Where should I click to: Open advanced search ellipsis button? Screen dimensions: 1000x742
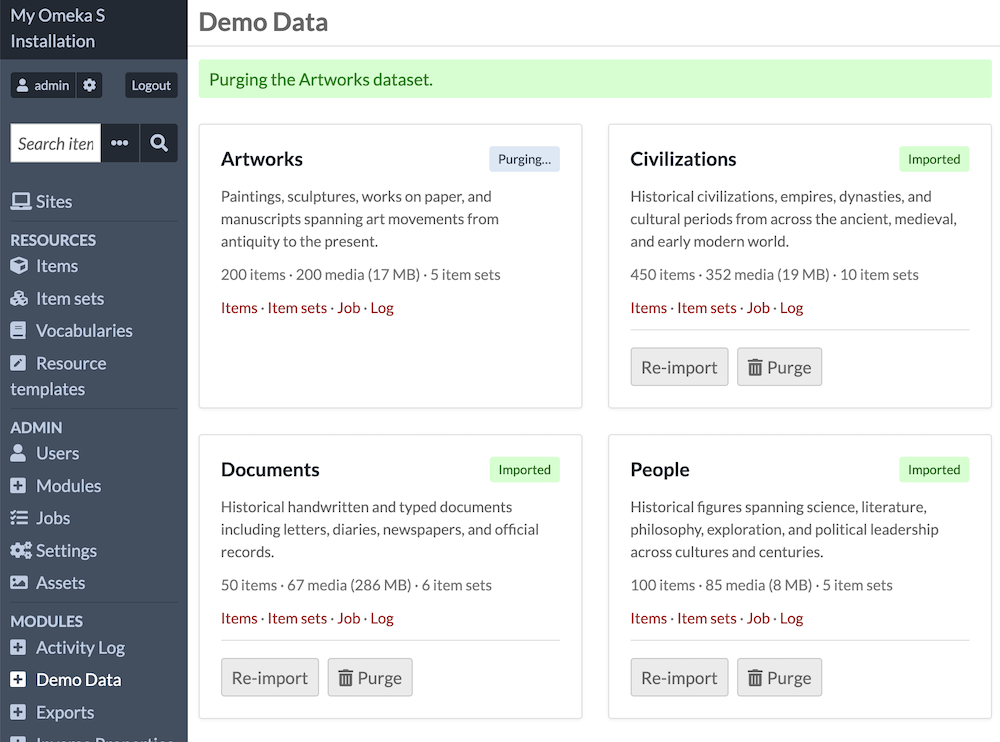(120, 143)
